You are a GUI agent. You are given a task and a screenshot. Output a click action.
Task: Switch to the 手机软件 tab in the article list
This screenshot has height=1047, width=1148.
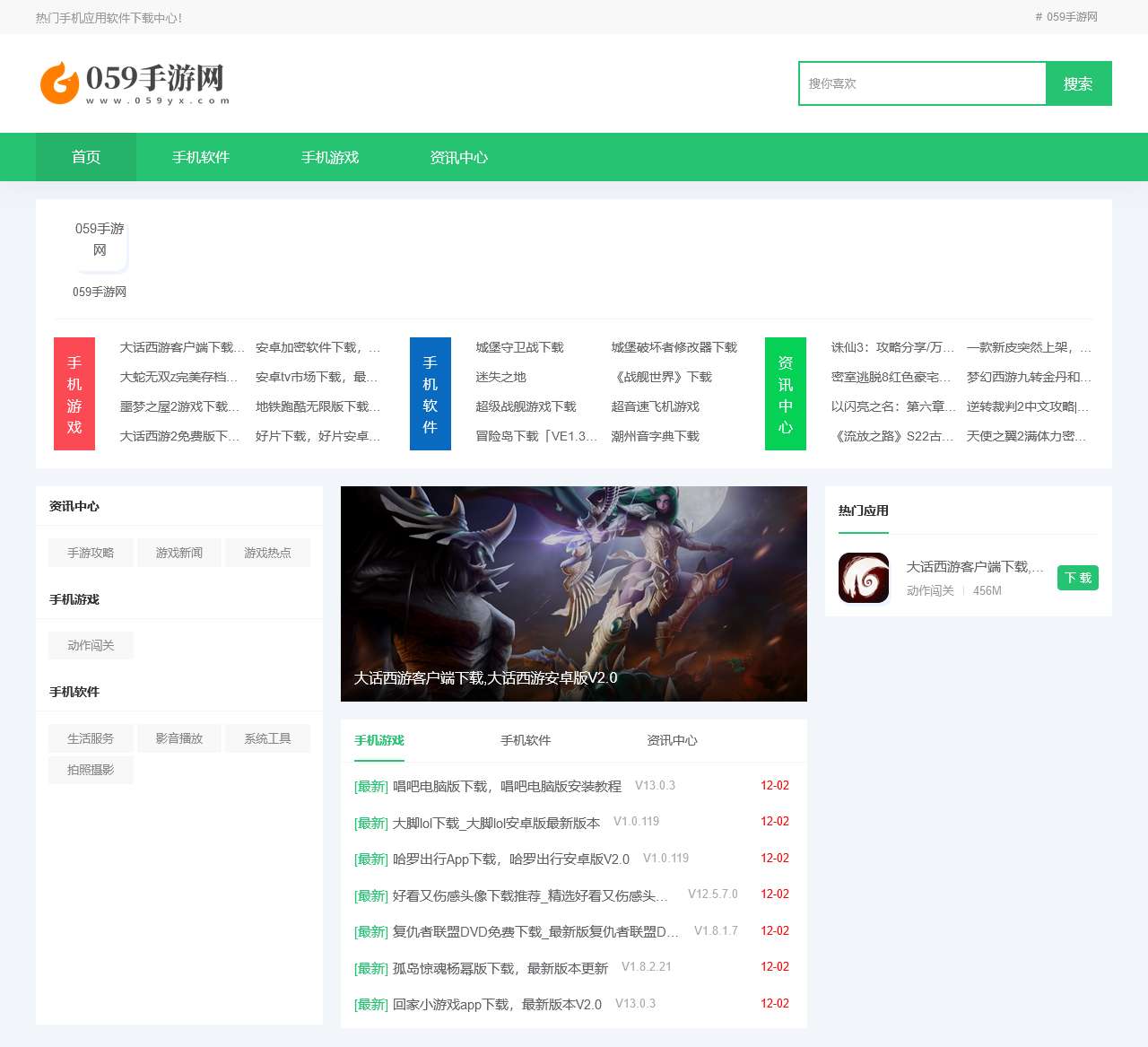(526, 740)
